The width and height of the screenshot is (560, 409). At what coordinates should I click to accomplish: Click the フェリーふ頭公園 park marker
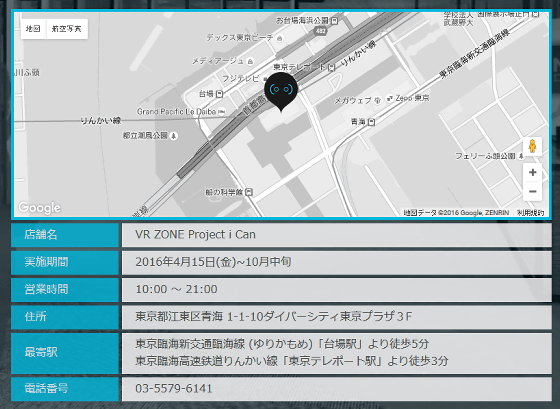pos(521,156)
